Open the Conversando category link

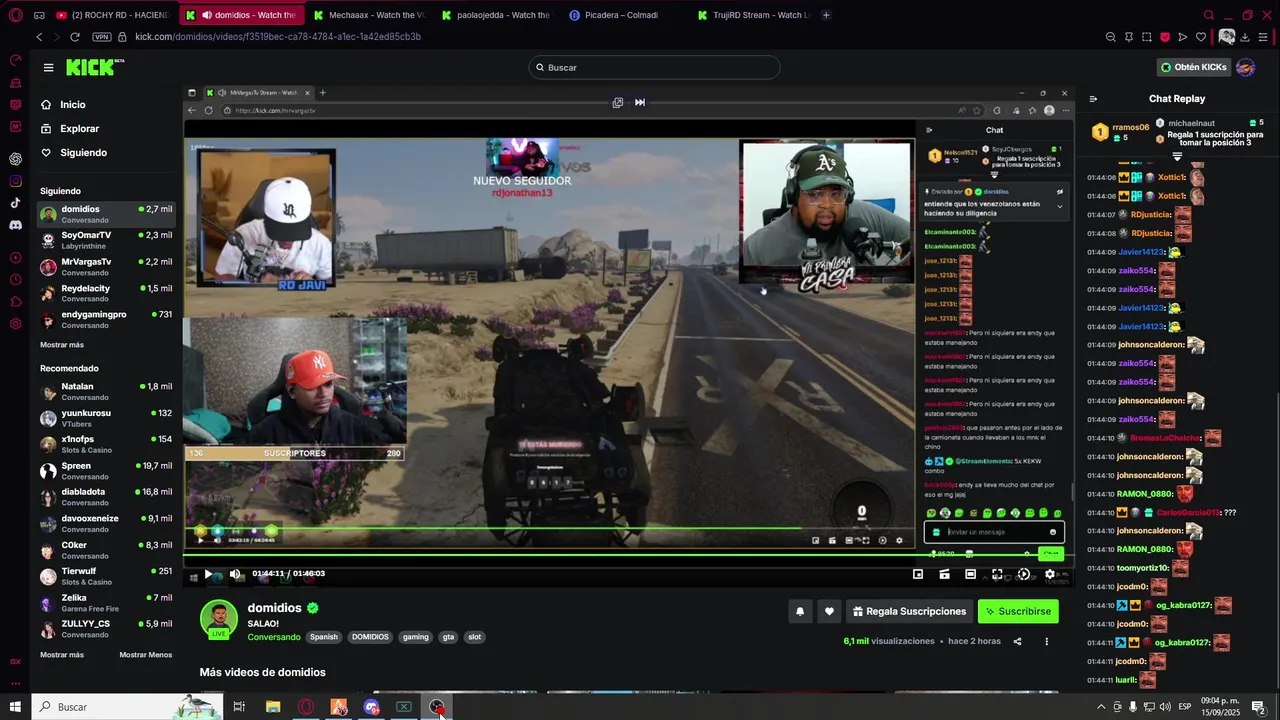[x=274, y=637]
